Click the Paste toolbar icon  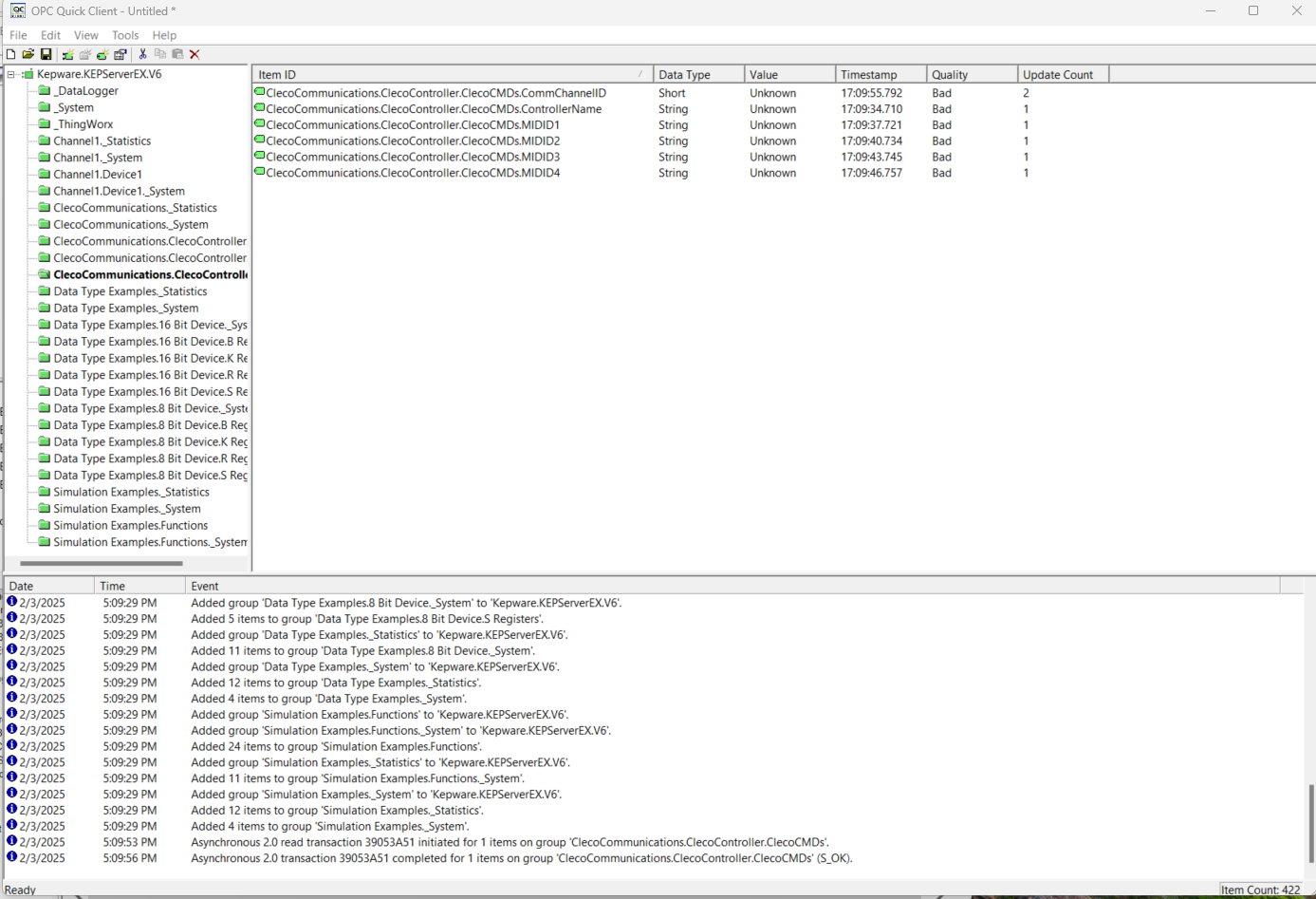[x=177, y=54]
